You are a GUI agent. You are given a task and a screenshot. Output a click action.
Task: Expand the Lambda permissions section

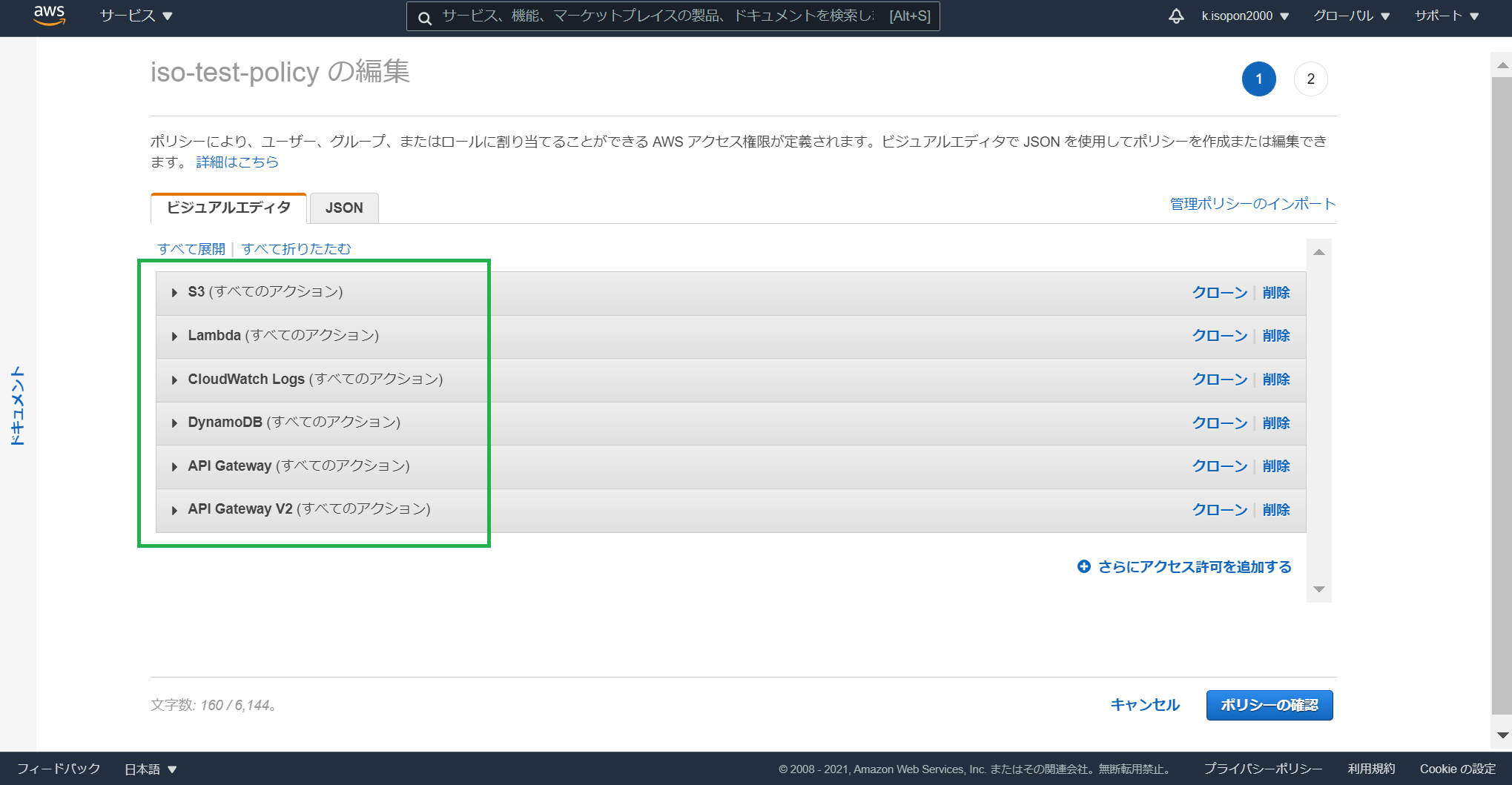click(174, 335)
